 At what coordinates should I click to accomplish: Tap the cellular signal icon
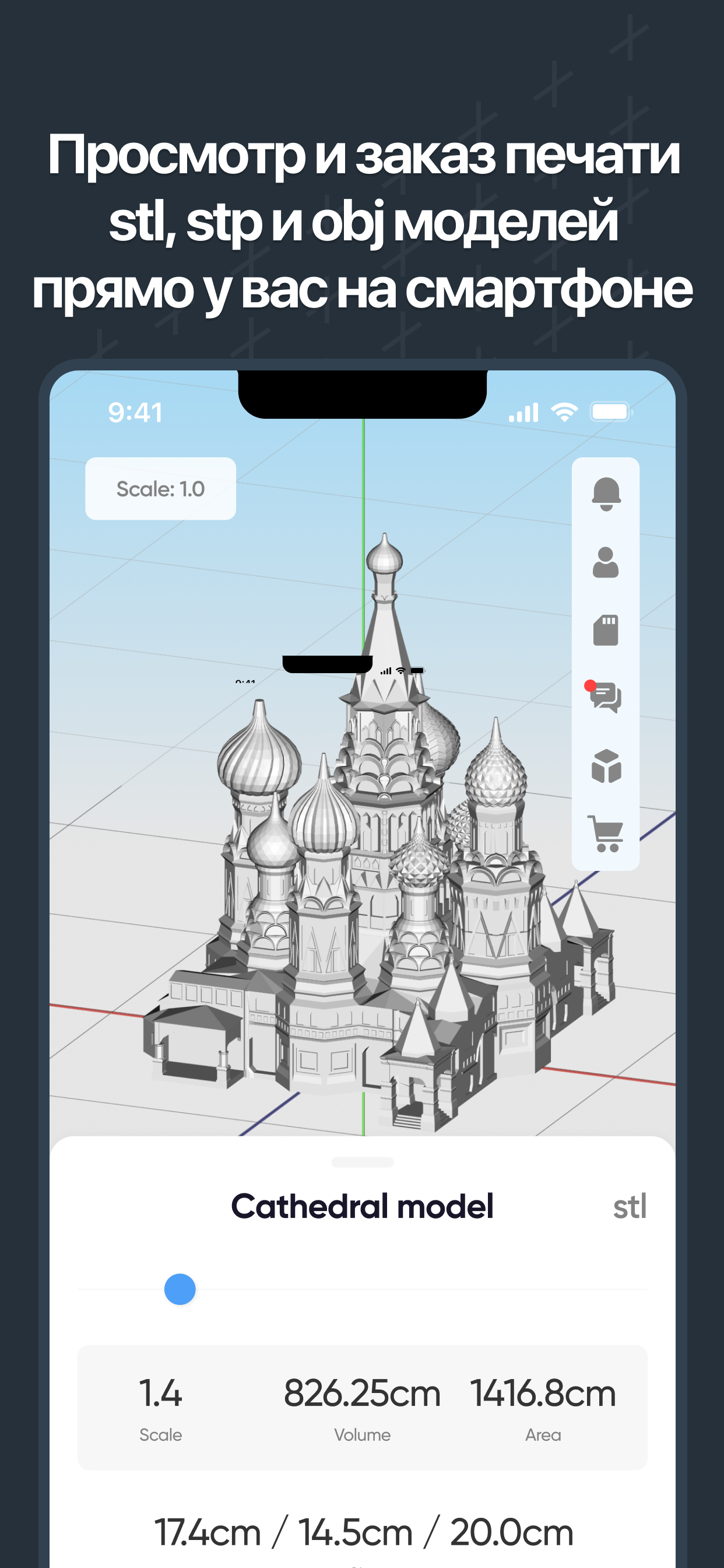click(x=524, y=412)
